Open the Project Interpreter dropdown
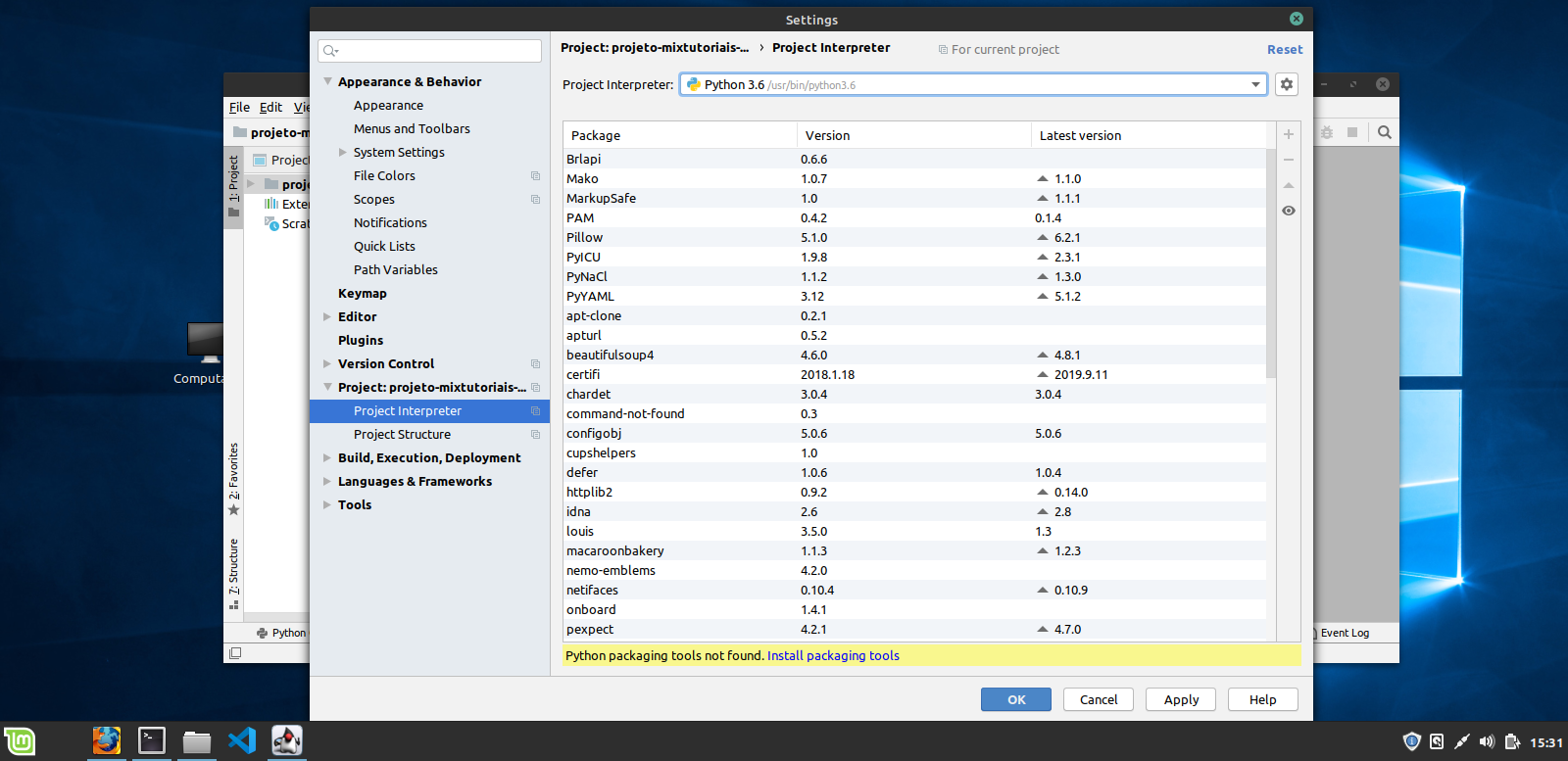Viewport: 1568px width, 761px height. tap(973, 84)
